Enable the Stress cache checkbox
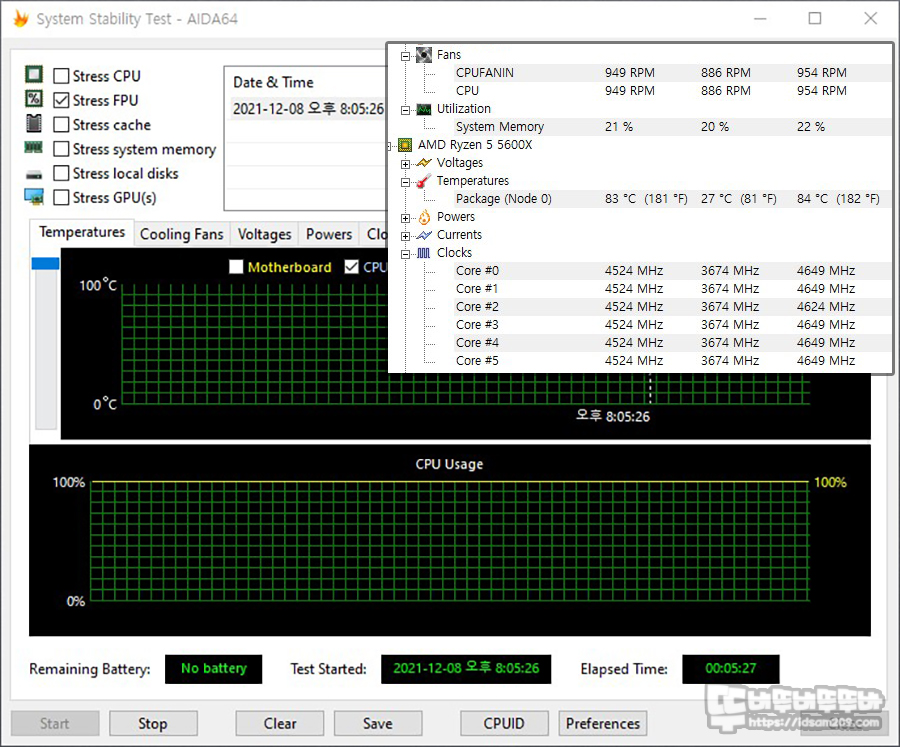This screenshot has height=747, width=900. click(x=61, y=124)
